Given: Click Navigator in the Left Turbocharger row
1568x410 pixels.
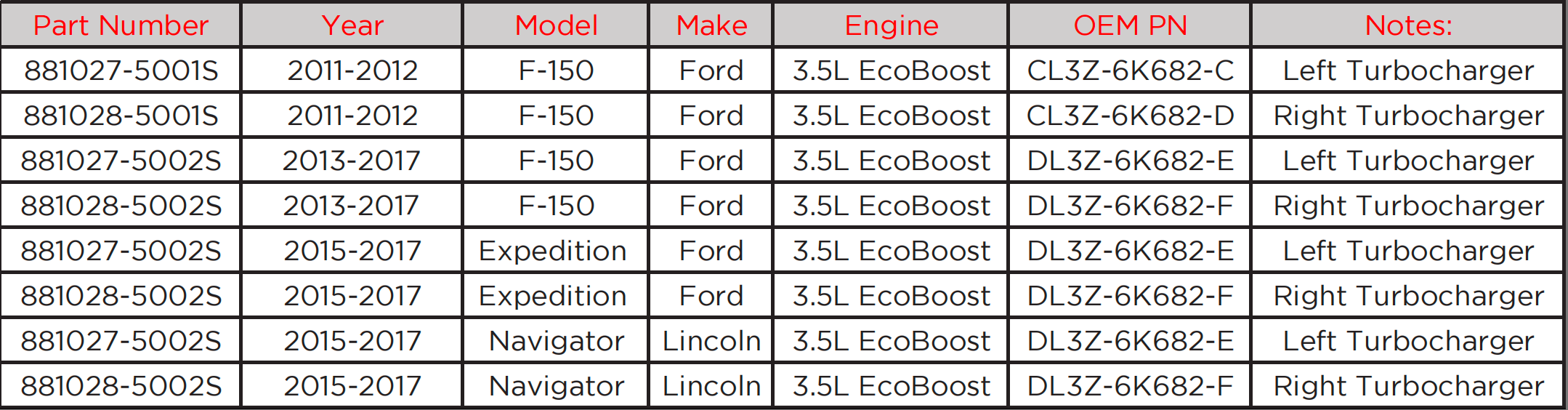Looking at the screenshot, I should pyautogui.click(x=557, y=341).
